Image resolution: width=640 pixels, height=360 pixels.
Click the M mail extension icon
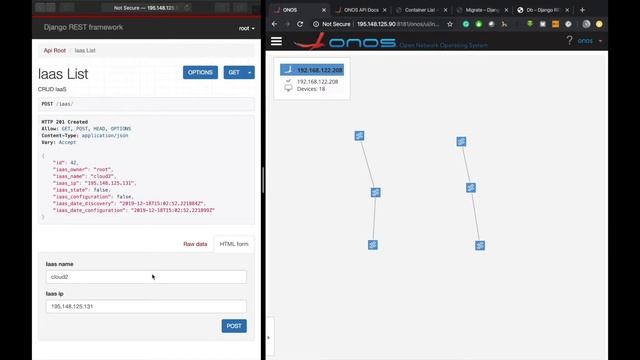click(542, 24)
